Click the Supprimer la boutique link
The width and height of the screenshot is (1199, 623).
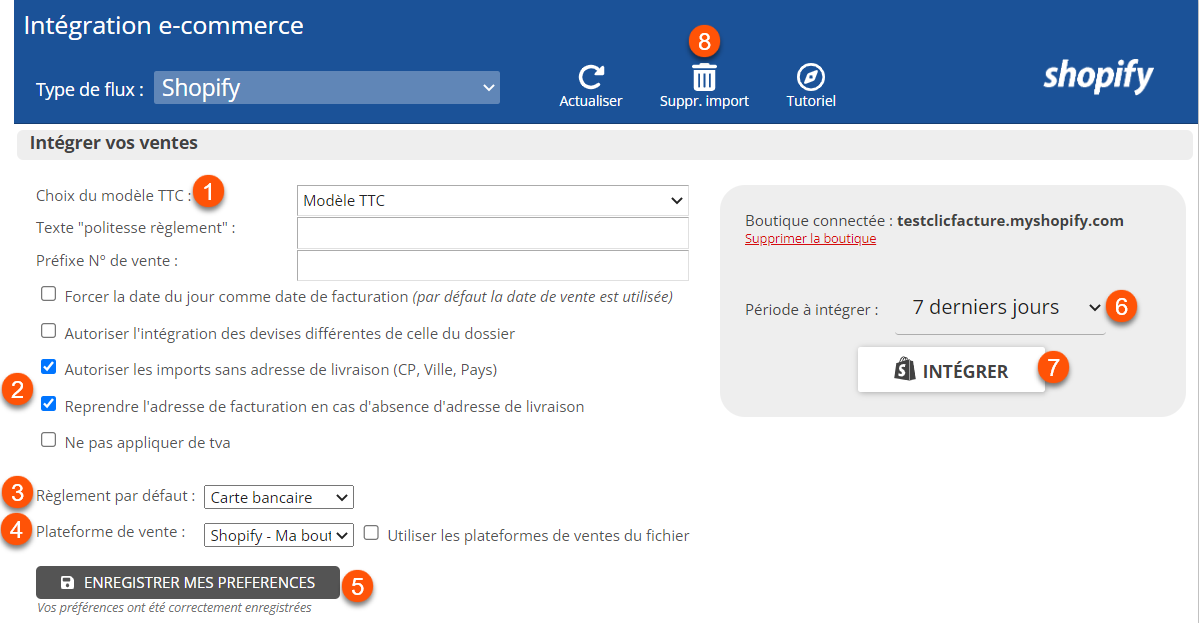tap(811, 238)
